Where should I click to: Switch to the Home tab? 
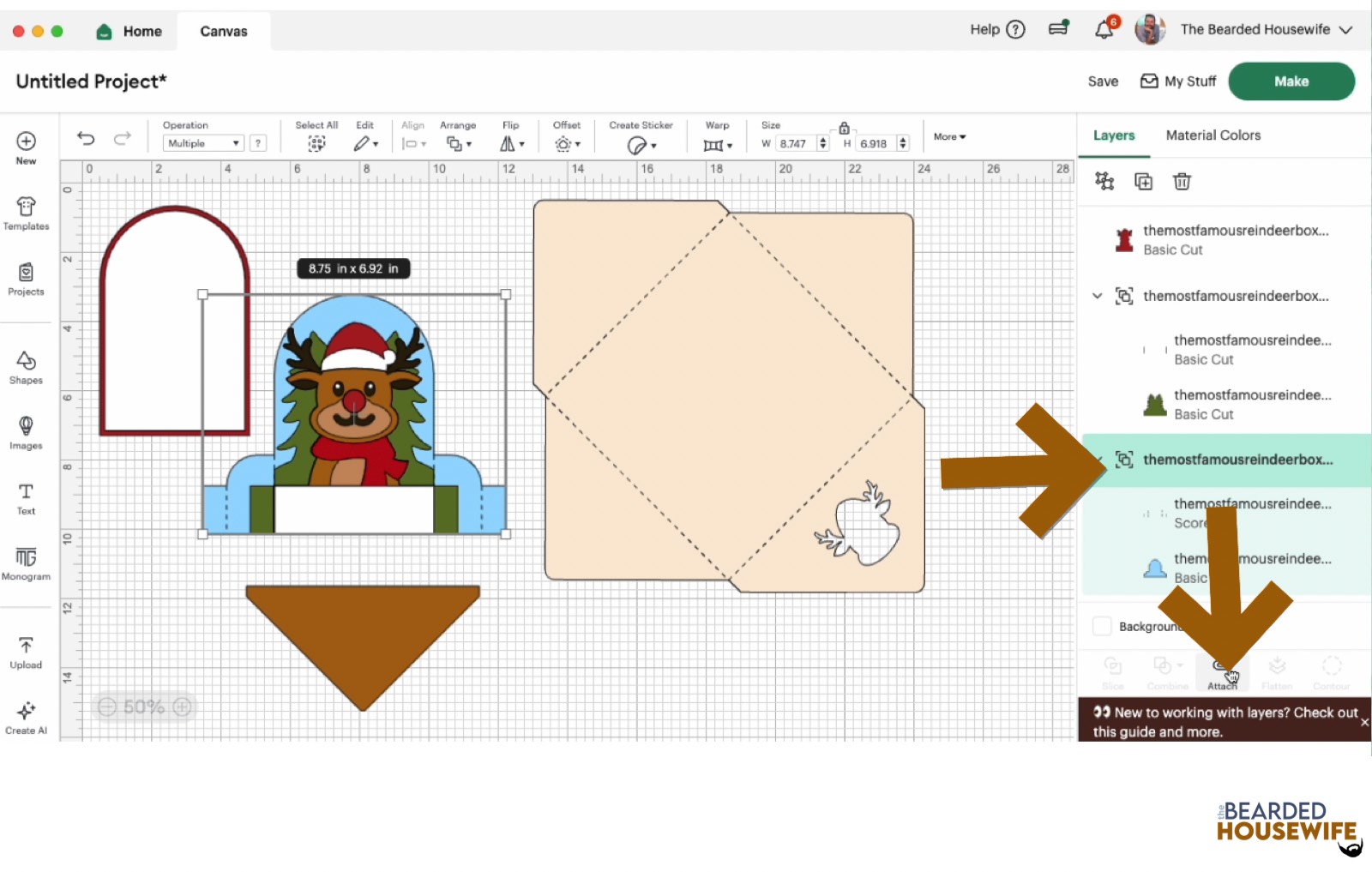[129, 32]
